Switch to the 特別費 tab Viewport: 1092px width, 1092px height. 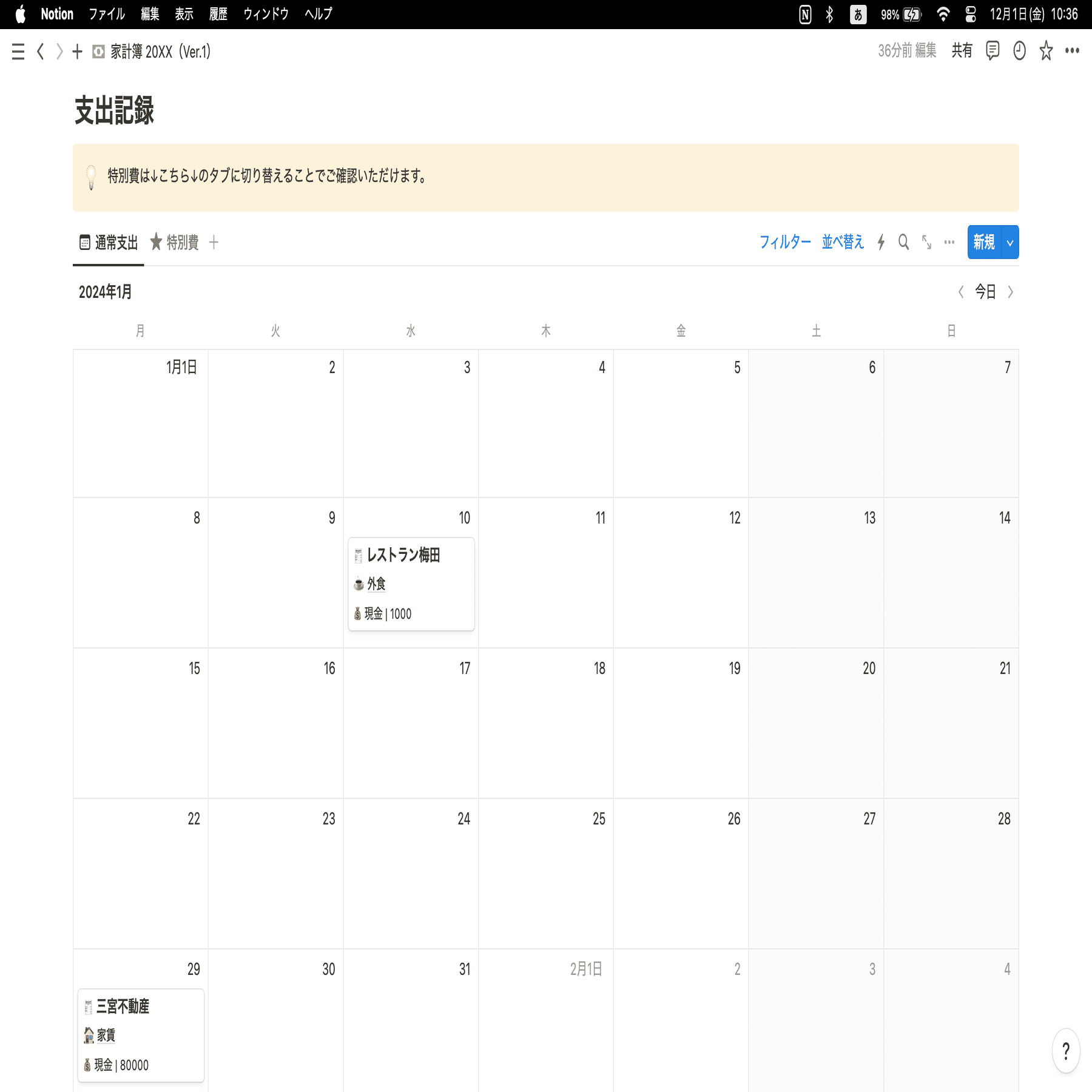(x=175, y=243)
